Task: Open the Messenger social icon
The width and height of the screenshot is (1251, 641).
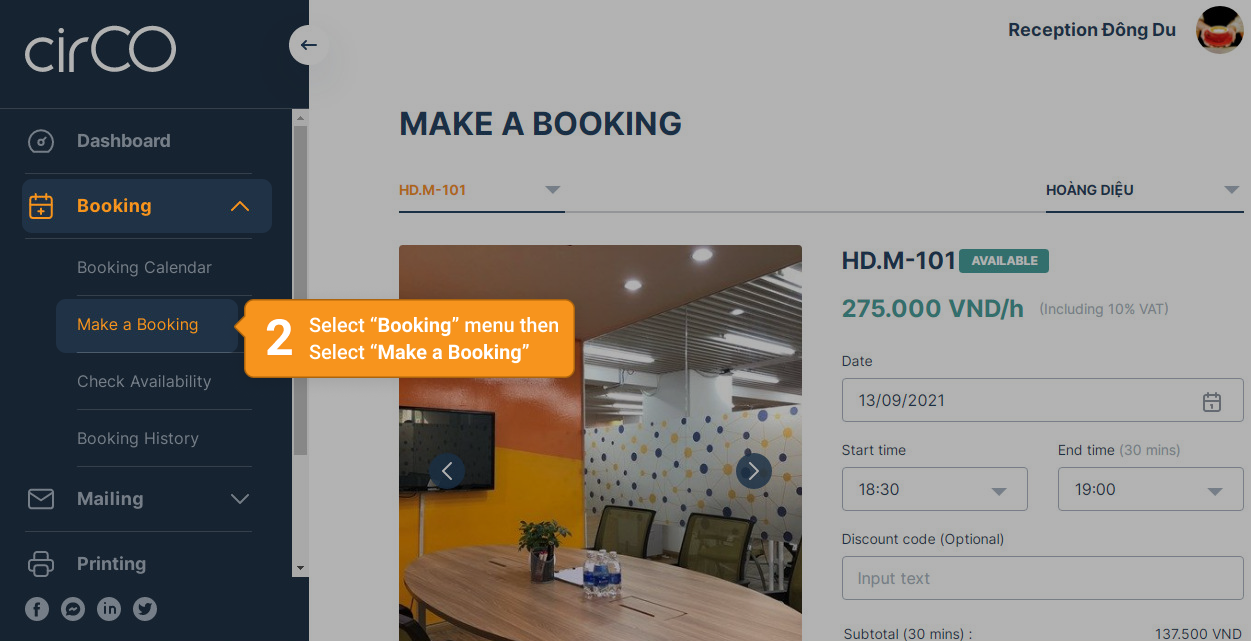Action: click(73, 608)
